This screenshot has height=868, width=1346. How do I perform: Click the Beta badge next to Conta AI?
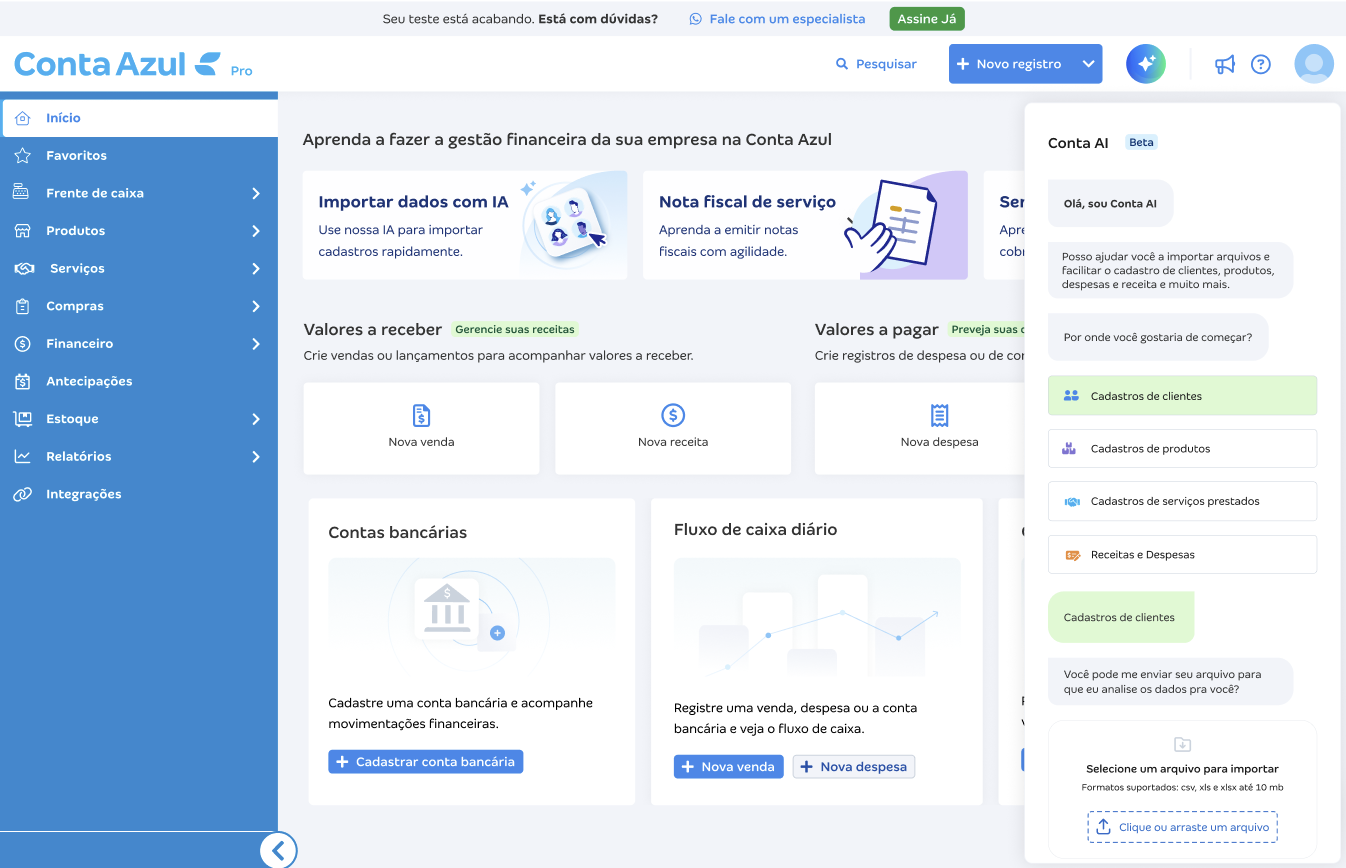tap(1141, 143)
